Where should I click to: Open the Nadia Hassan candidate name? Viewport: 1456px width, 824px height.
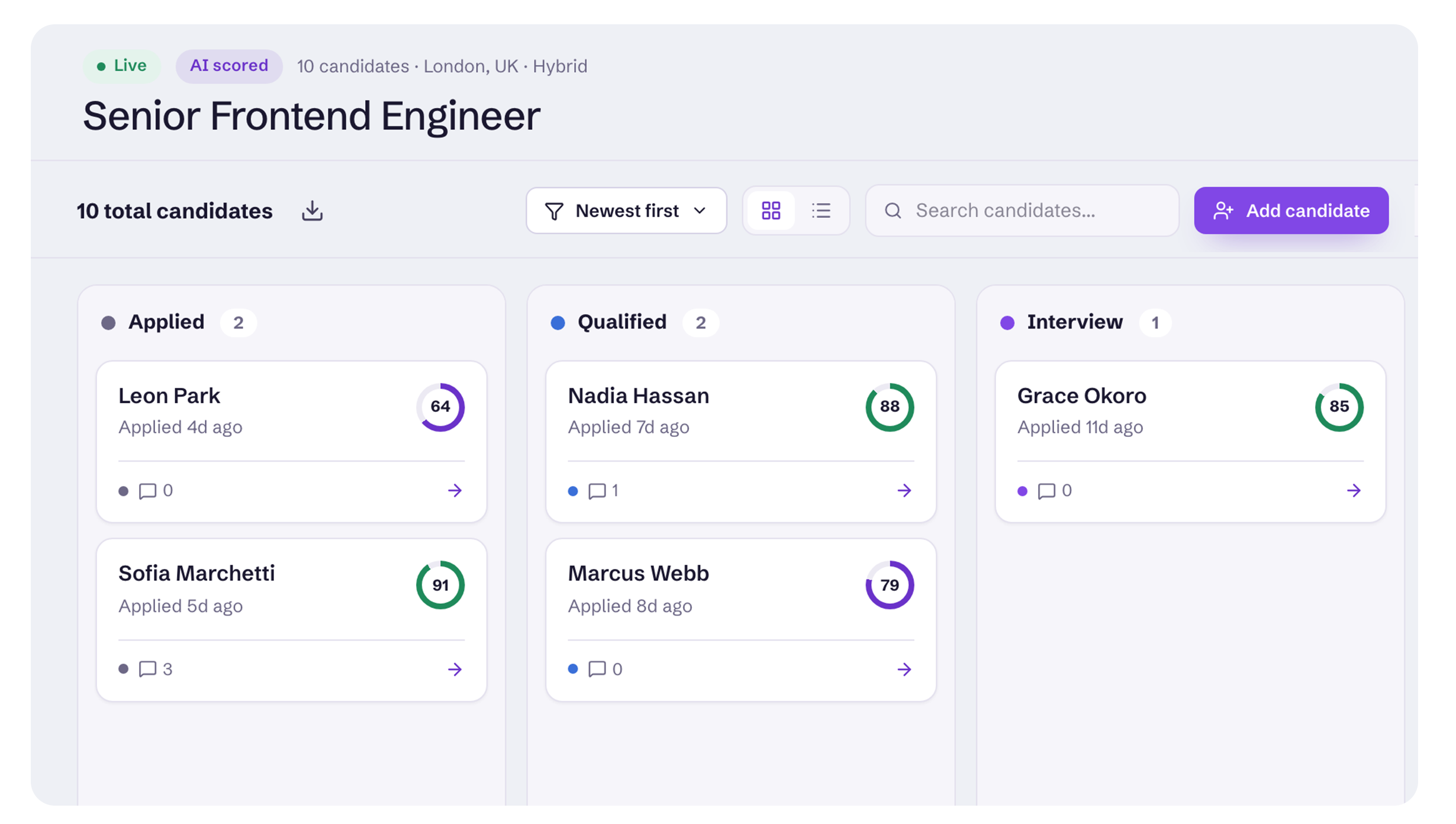(639, 395)
